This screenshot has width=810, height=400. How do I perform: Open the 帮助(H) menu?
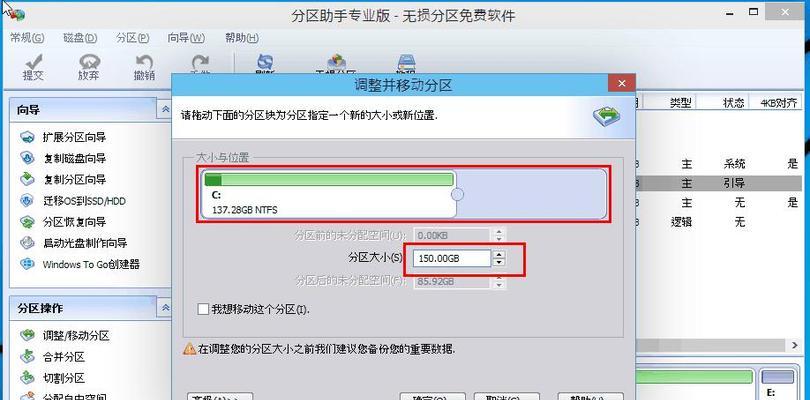242,38
